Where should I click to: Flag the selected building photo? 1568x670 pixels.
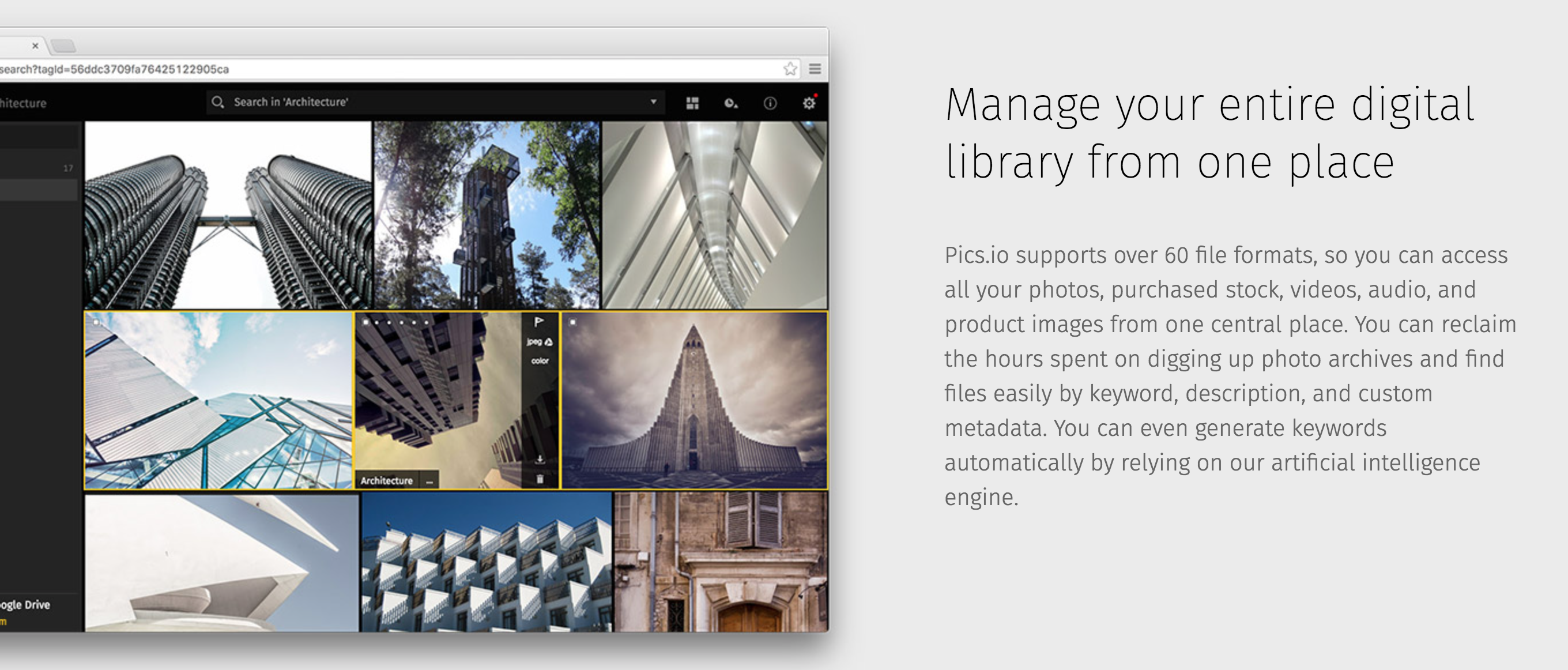[538, 322]
